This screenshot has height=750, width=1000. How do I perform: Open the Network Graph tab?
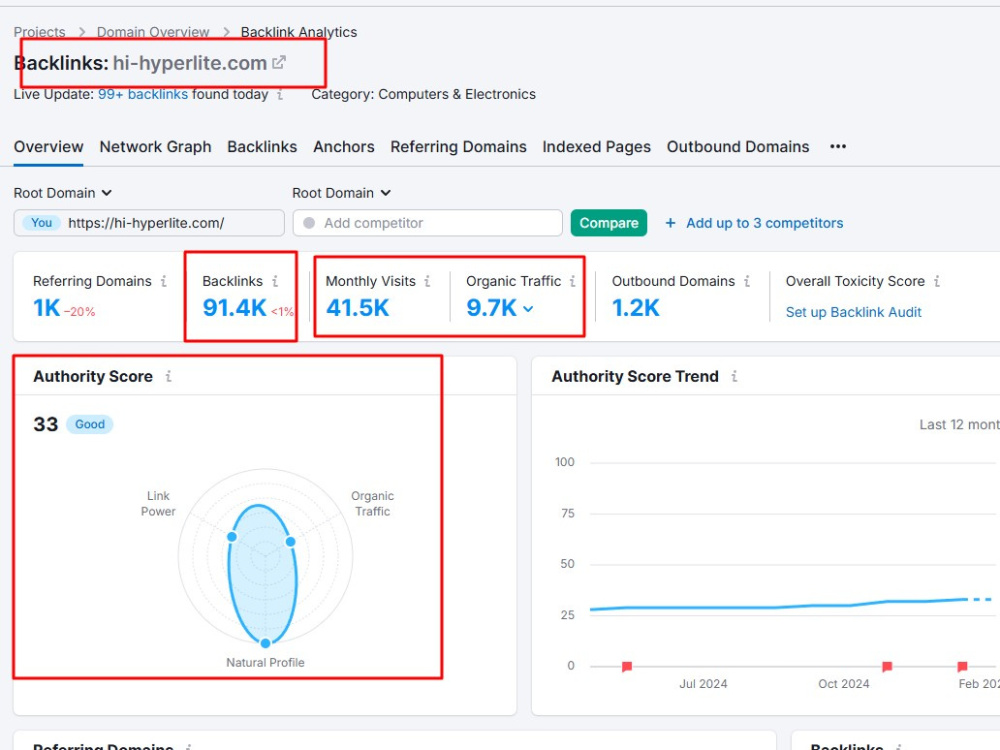click(x=156, y=147)
